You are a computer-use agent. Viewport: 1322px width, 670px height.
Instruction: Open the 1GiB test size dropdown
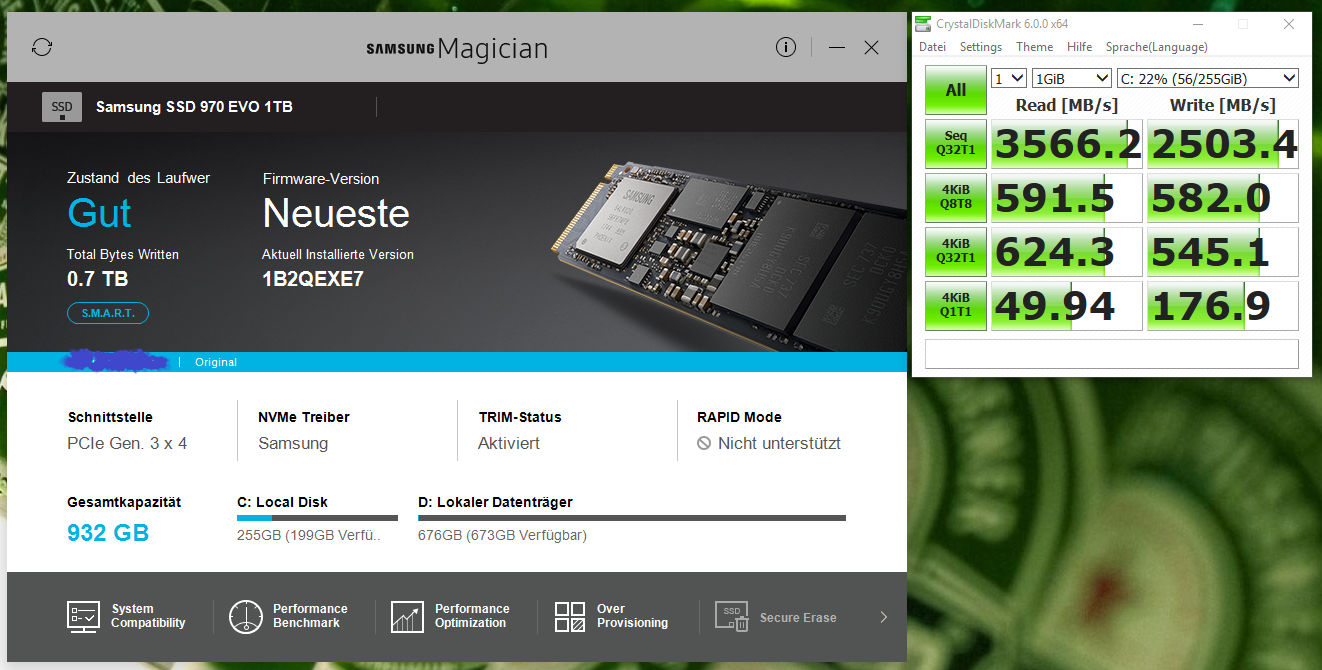click(1072, 78)
